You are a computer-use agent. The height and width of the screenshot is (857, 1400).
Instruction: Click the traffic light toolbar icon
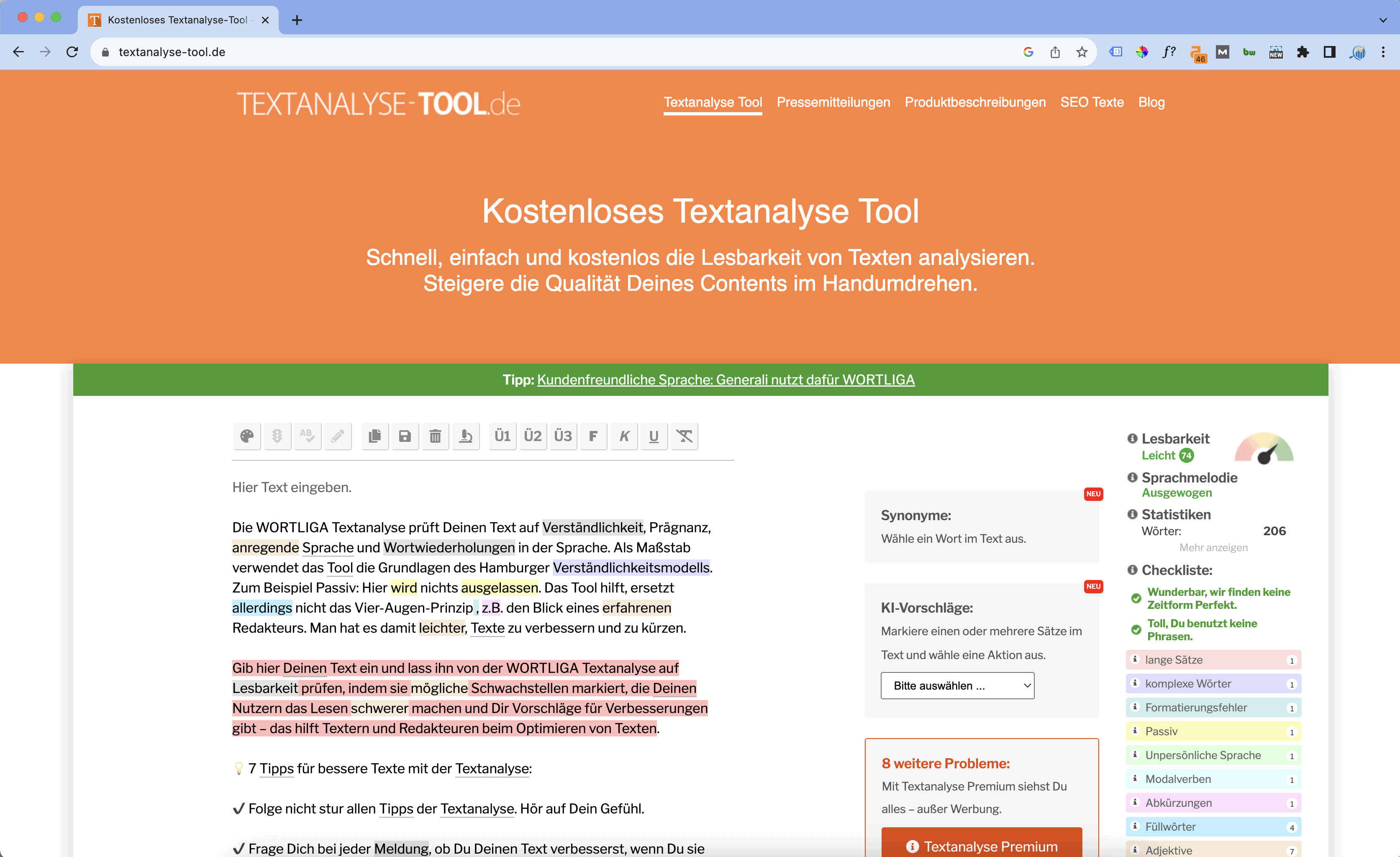(x=277, y=436)
